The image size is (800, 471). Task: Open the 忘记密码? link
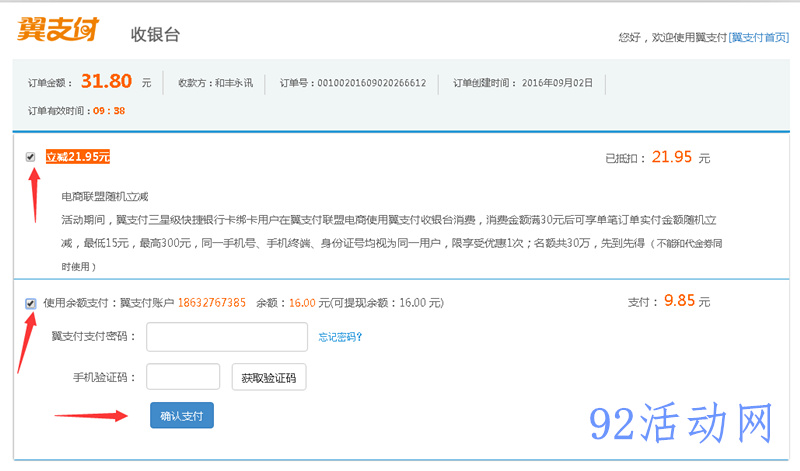340,337
